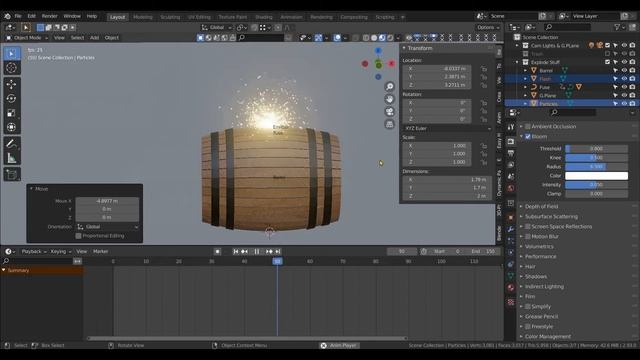Select the Annotate tool
This screenshot has height=360, width=640.
12,144
